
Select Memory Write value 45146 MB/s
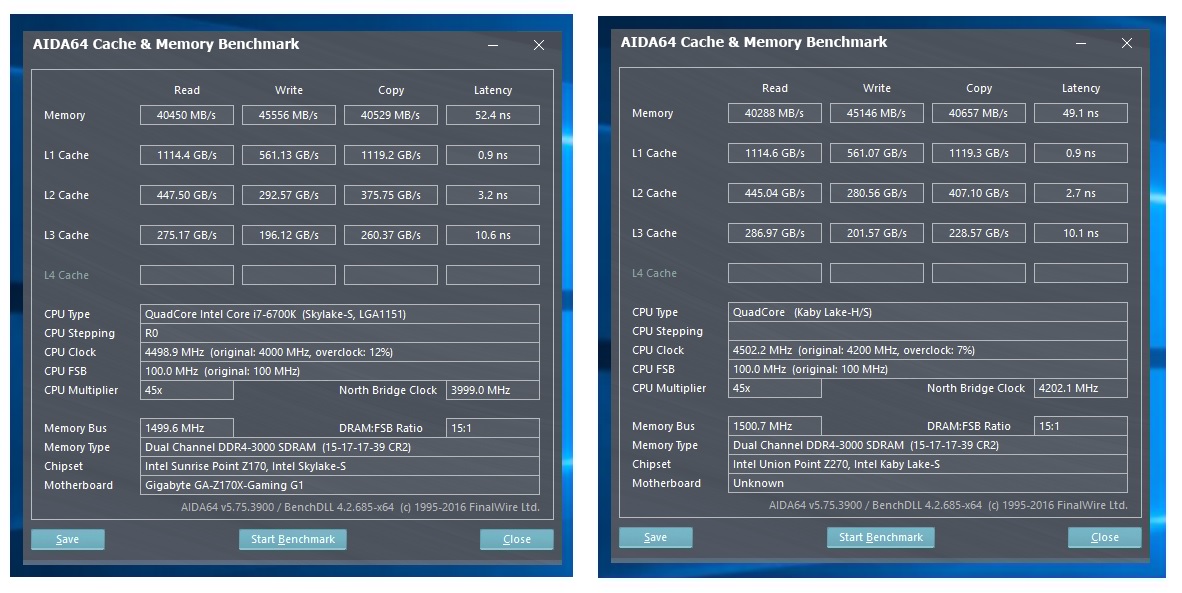877,113
